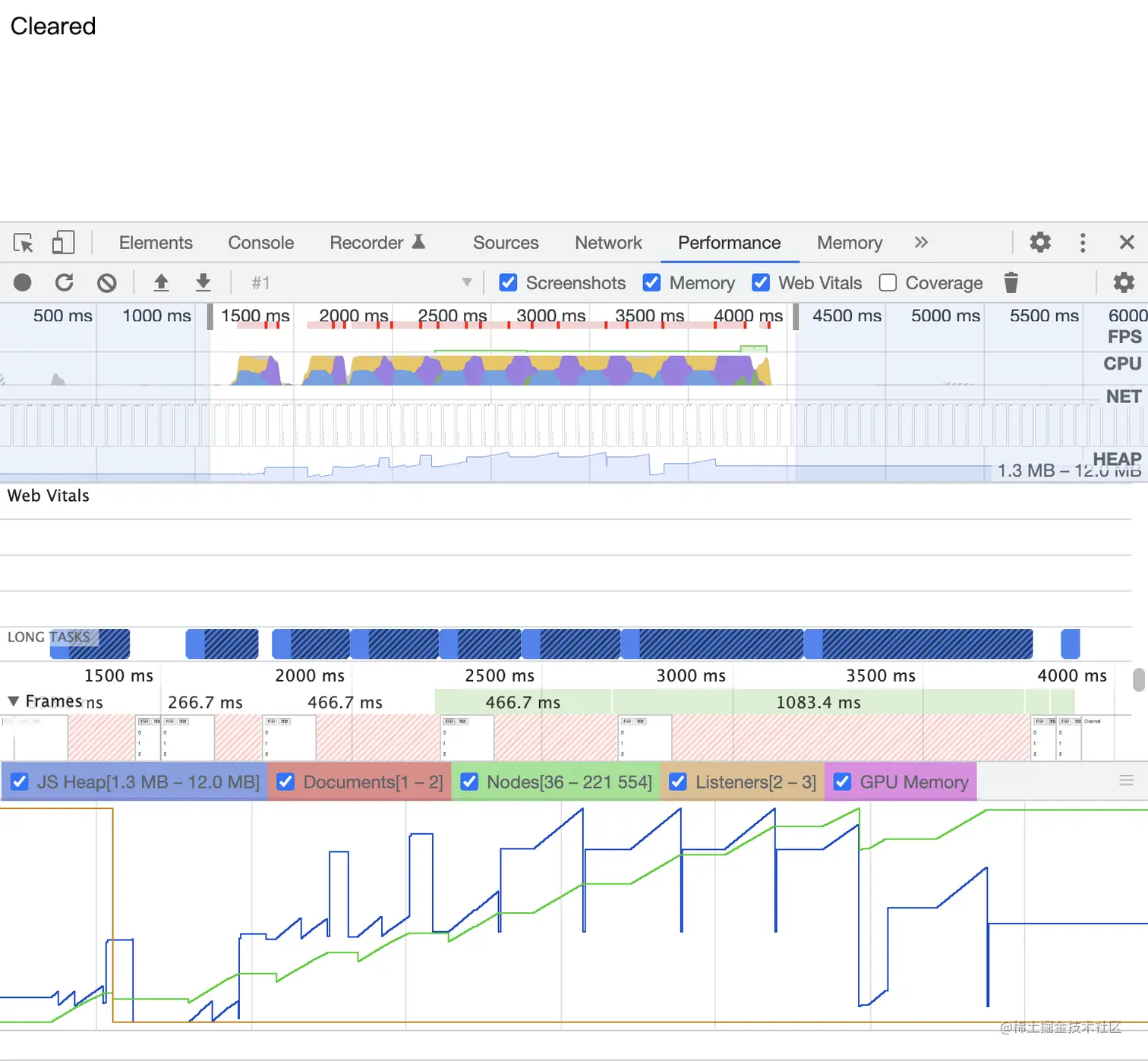Viewport: 1148px width, 1061px height.
Task: Click the GPU Memory purple legend
Action: pyautogui.click(x=900, y=782)
